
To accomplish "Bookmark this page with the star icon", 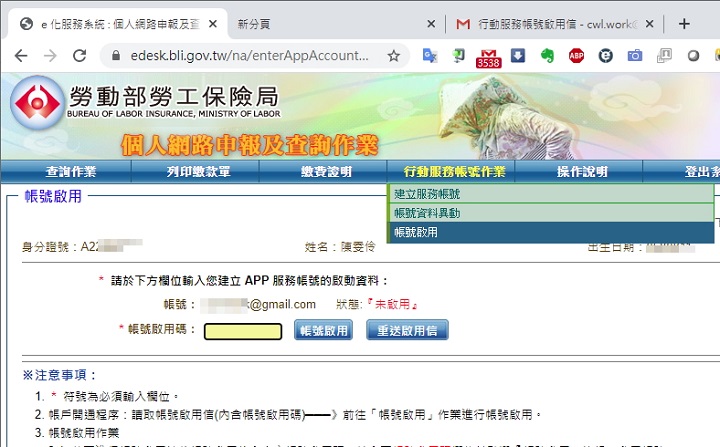I will (394, 56).
